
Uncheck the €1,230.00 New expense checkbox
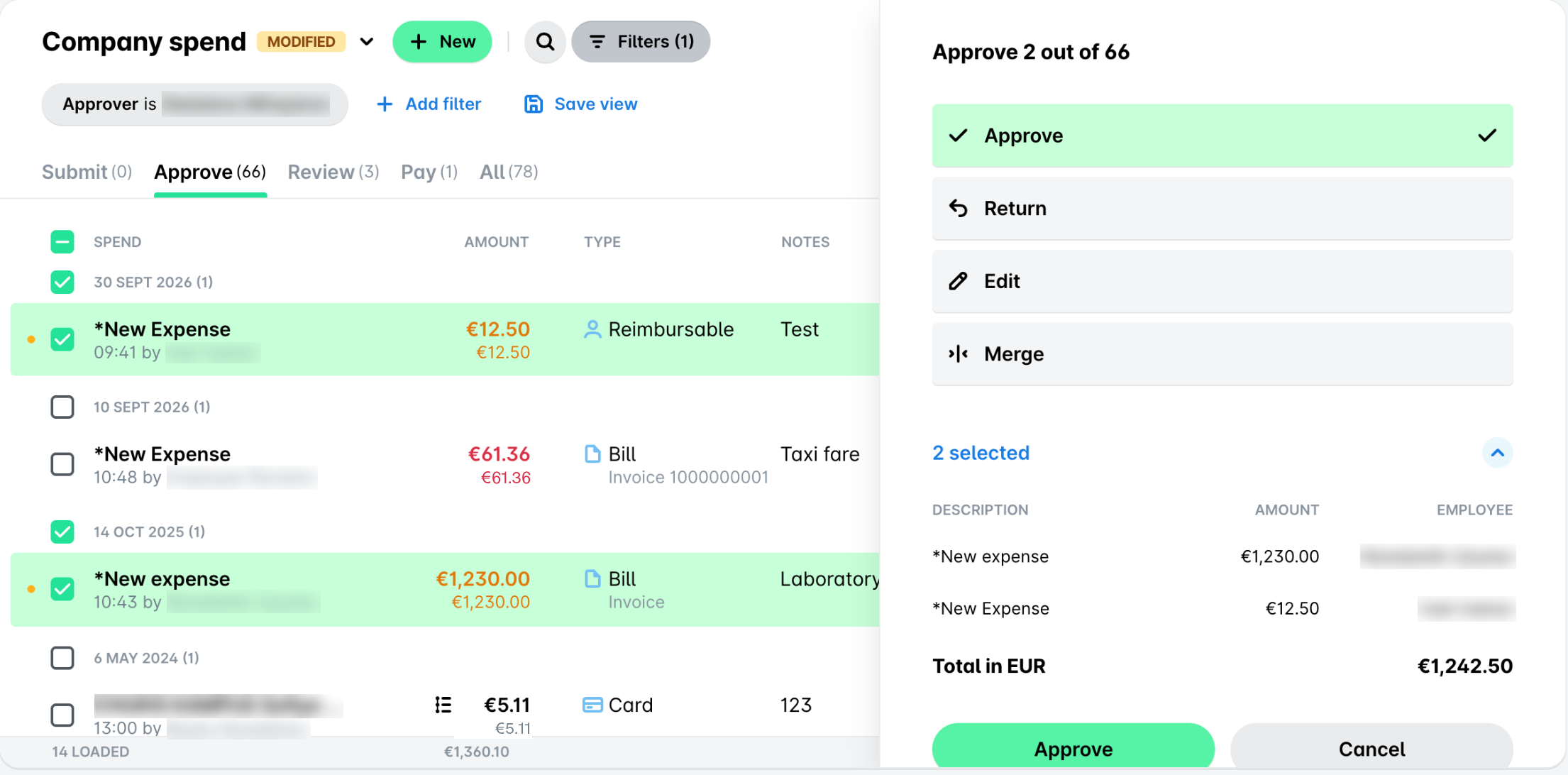[x=62, y=589]
